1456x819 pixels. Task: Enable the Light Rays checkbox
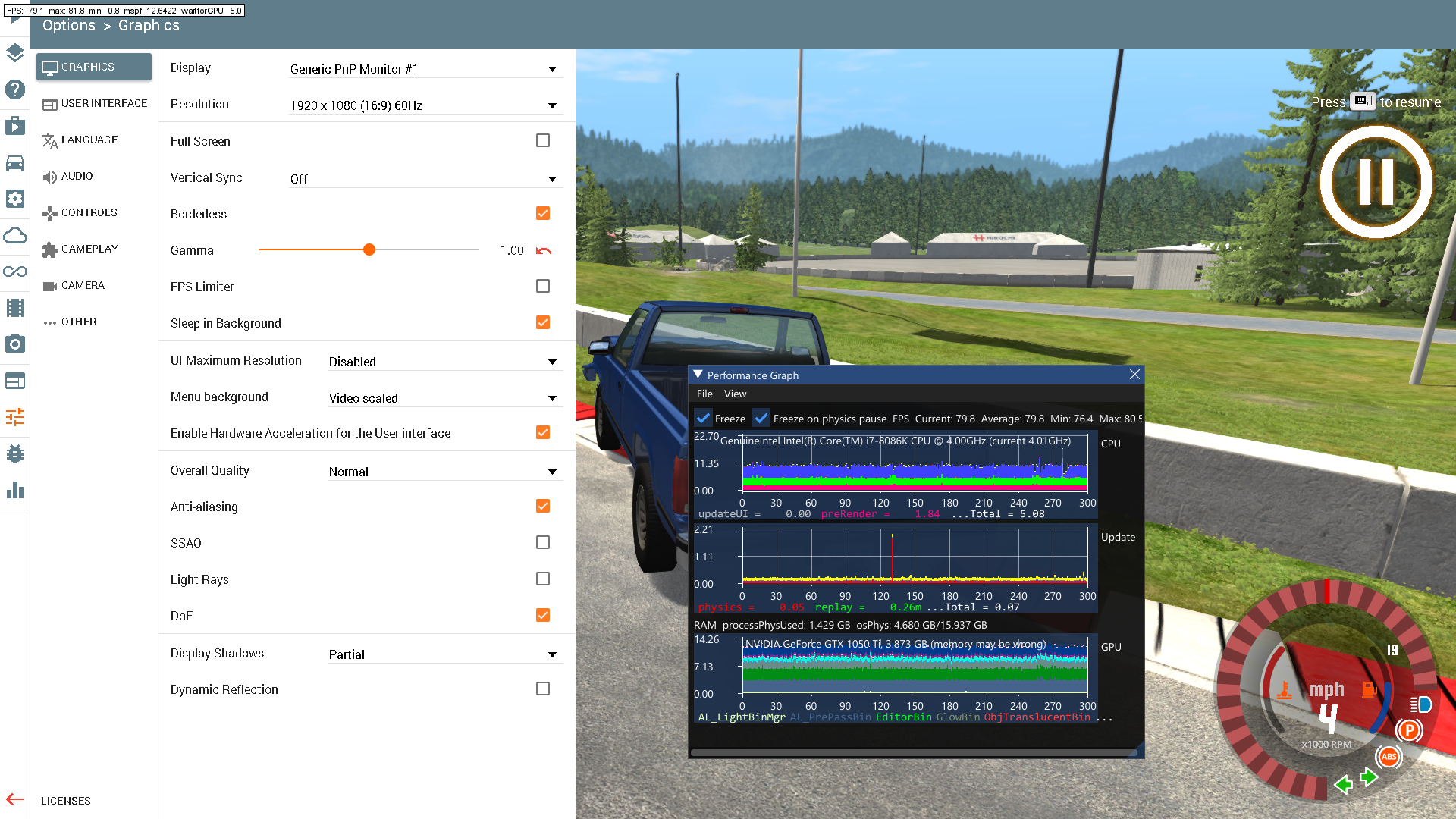(x=543, y=579)
